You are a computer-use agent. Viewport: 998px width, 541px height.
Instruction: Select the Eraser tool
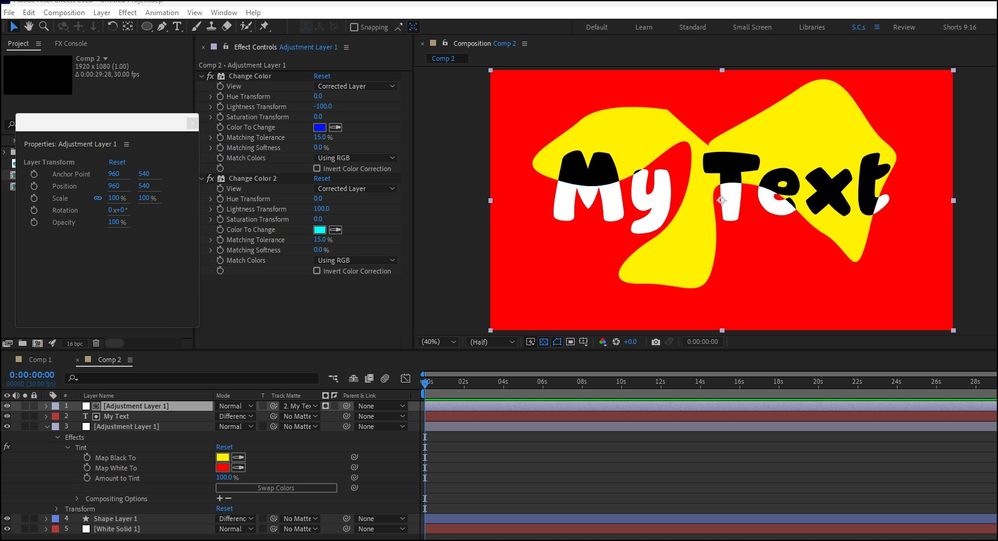coord(227,27)
